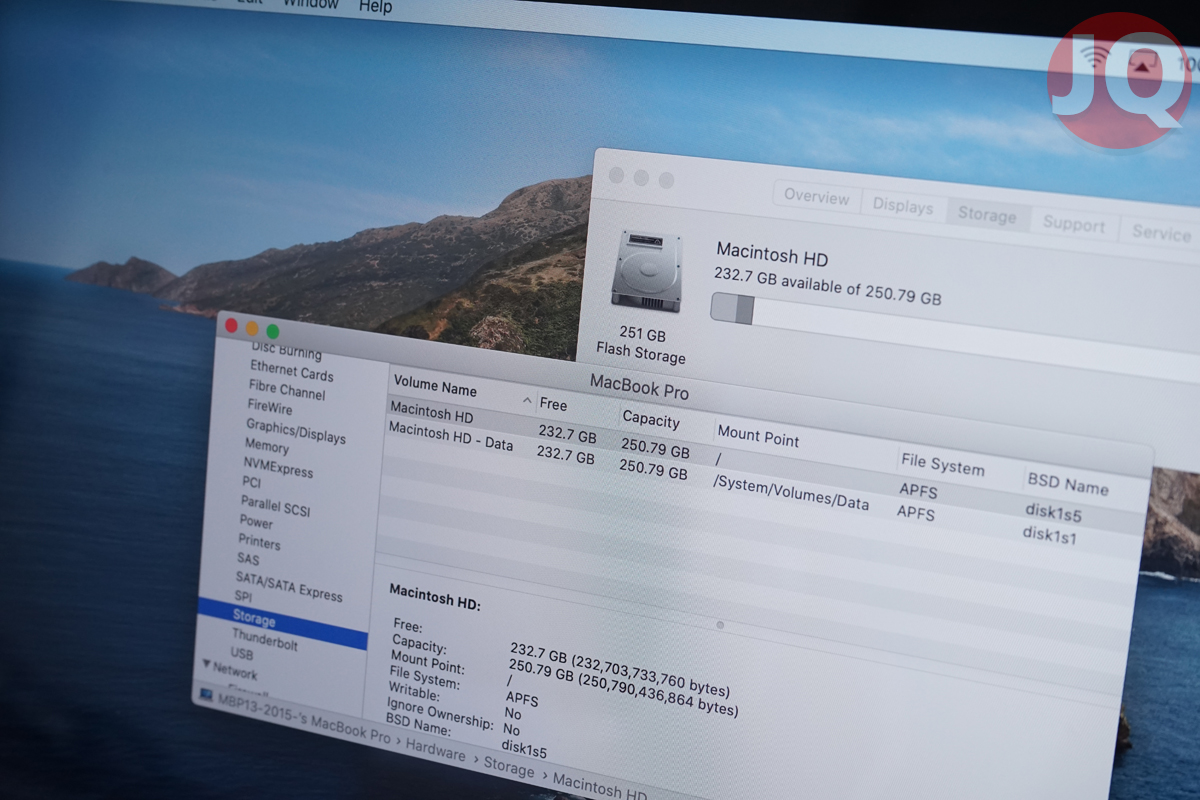Select Thunderbolt in the sidebar
1200x800 pixels.
coord(265,639)
